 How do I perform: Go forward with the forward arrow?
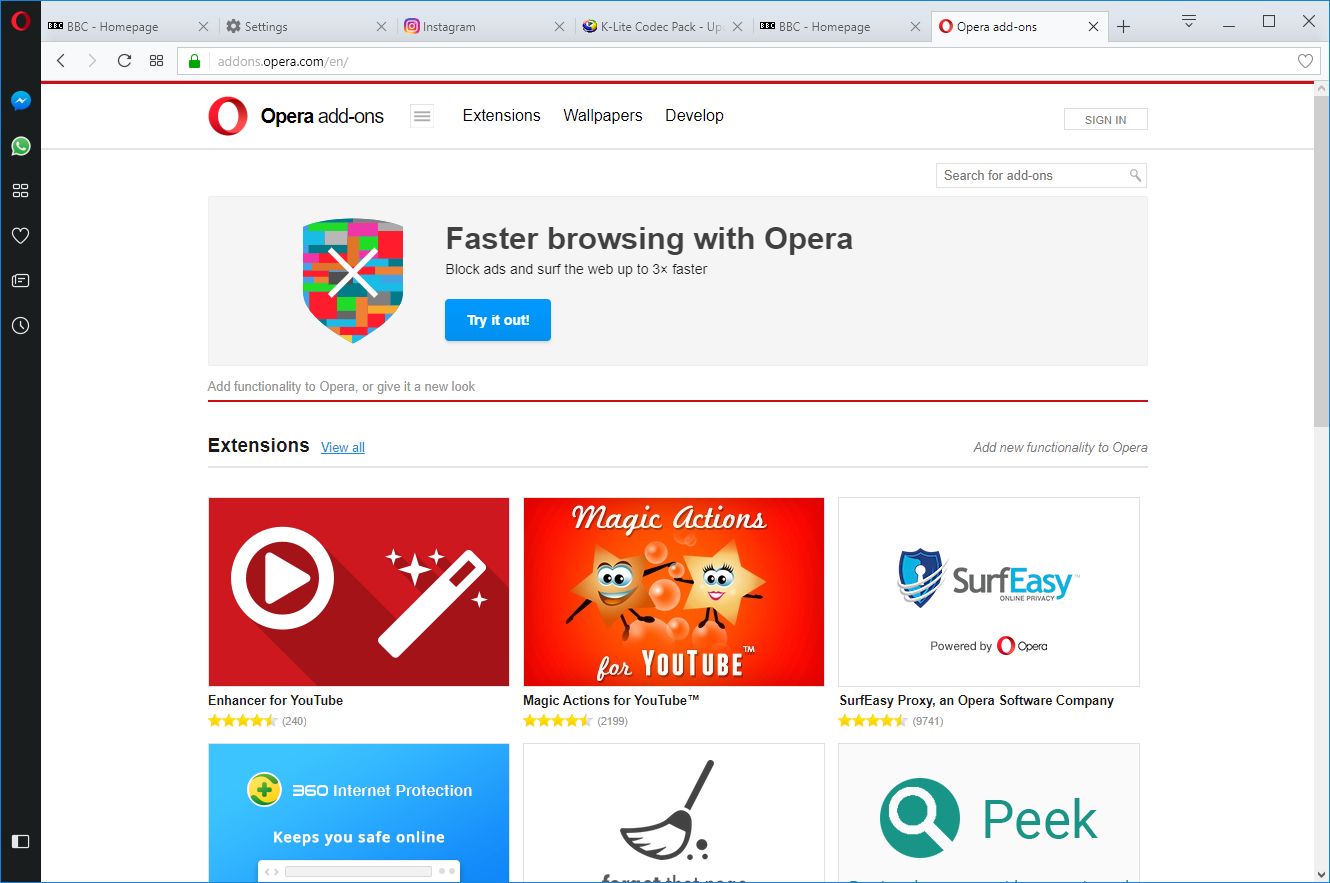pos(92,61)
